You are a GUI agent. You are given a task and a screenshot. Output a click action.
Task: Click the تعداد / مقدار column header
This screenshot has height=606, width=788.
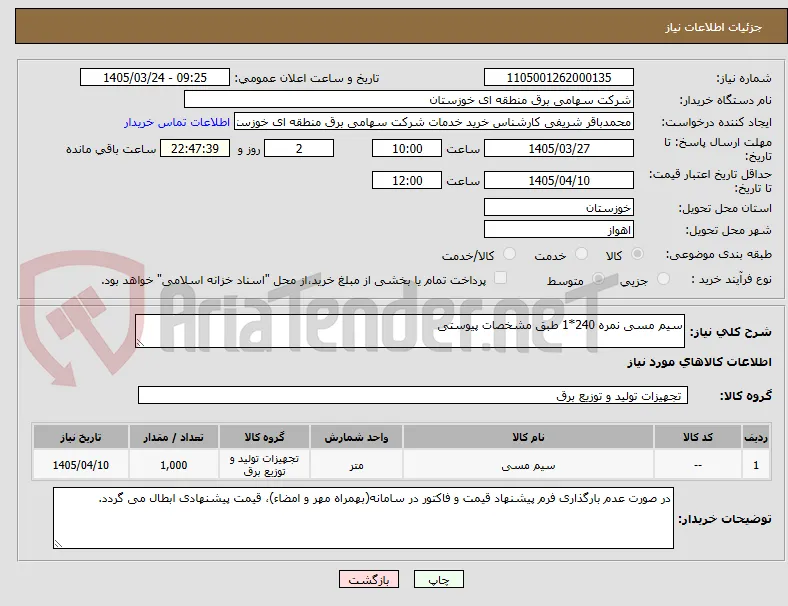point(173,437)
